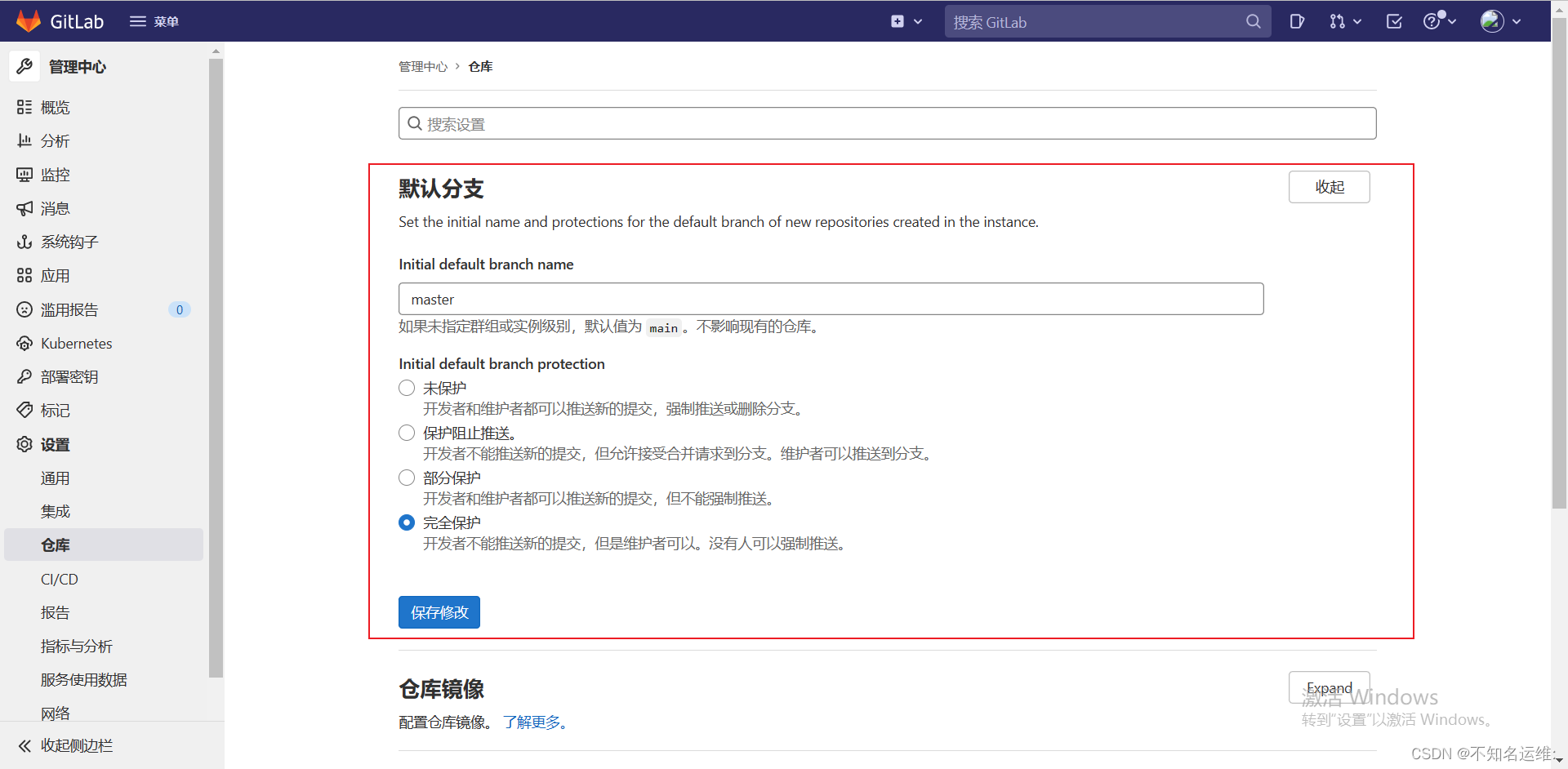
Task: Expand the user profile dropdown arrow
Action: 1517,22
